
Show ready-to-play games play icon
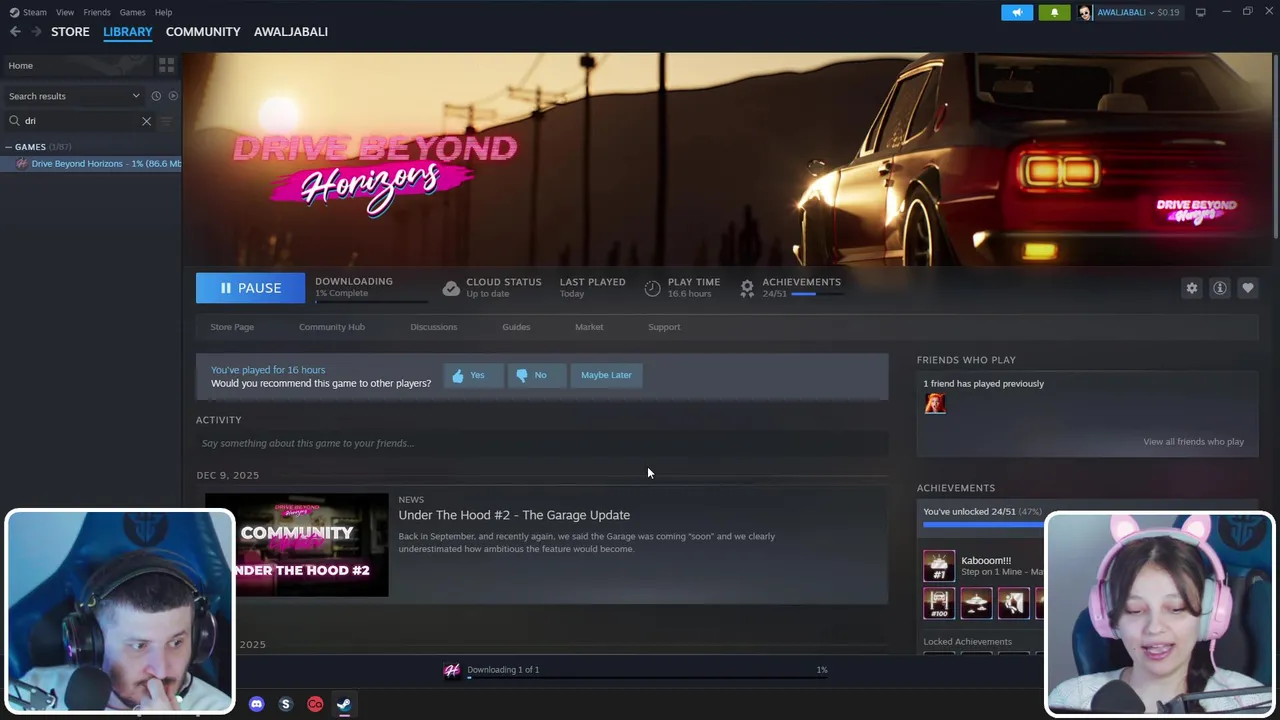173,96
